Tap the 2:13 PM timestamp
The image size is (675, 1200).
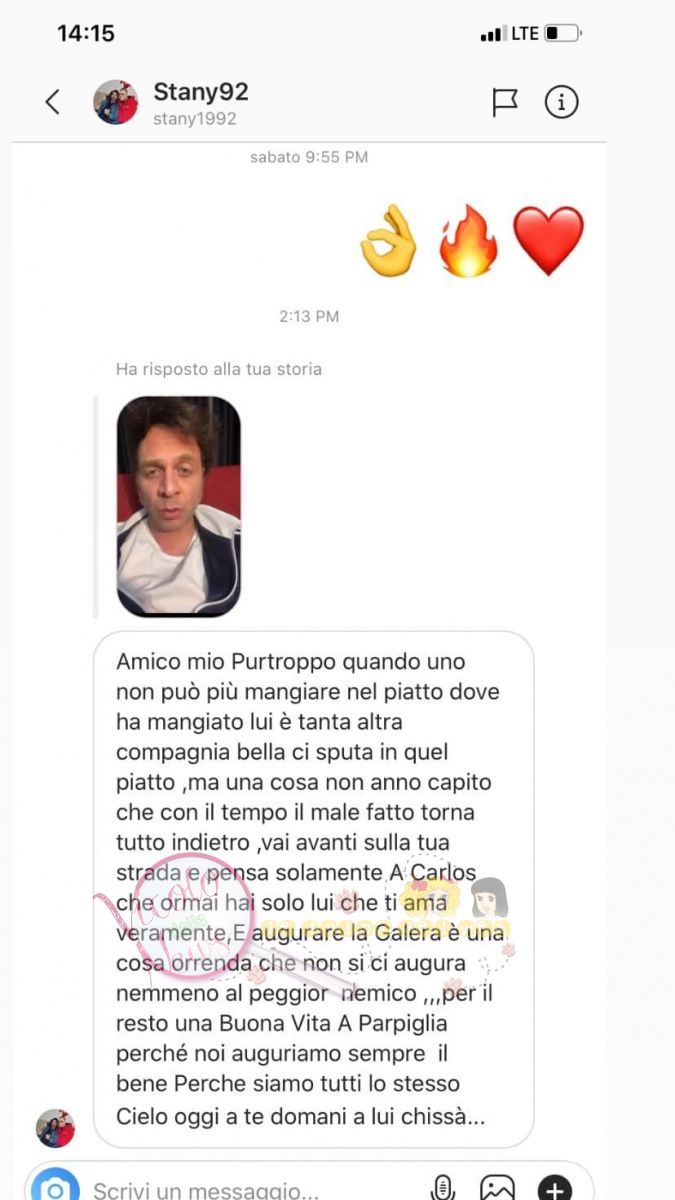pyautogui.click(x=309, y=316)
